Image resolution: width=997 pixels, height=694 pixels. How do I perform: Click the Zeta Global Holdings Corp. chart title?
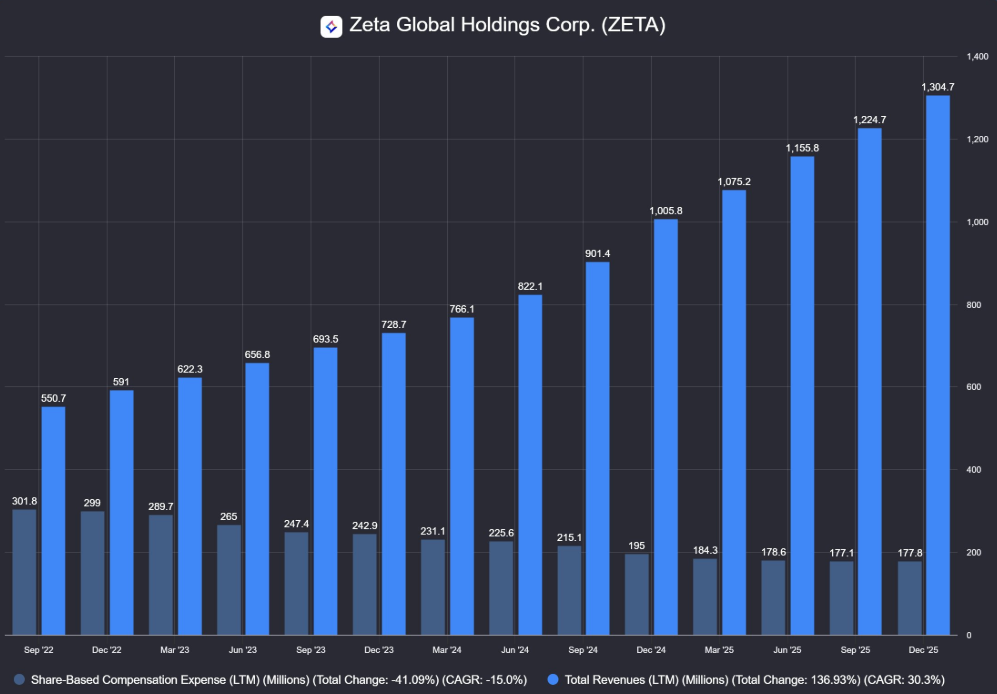(507, 26)
